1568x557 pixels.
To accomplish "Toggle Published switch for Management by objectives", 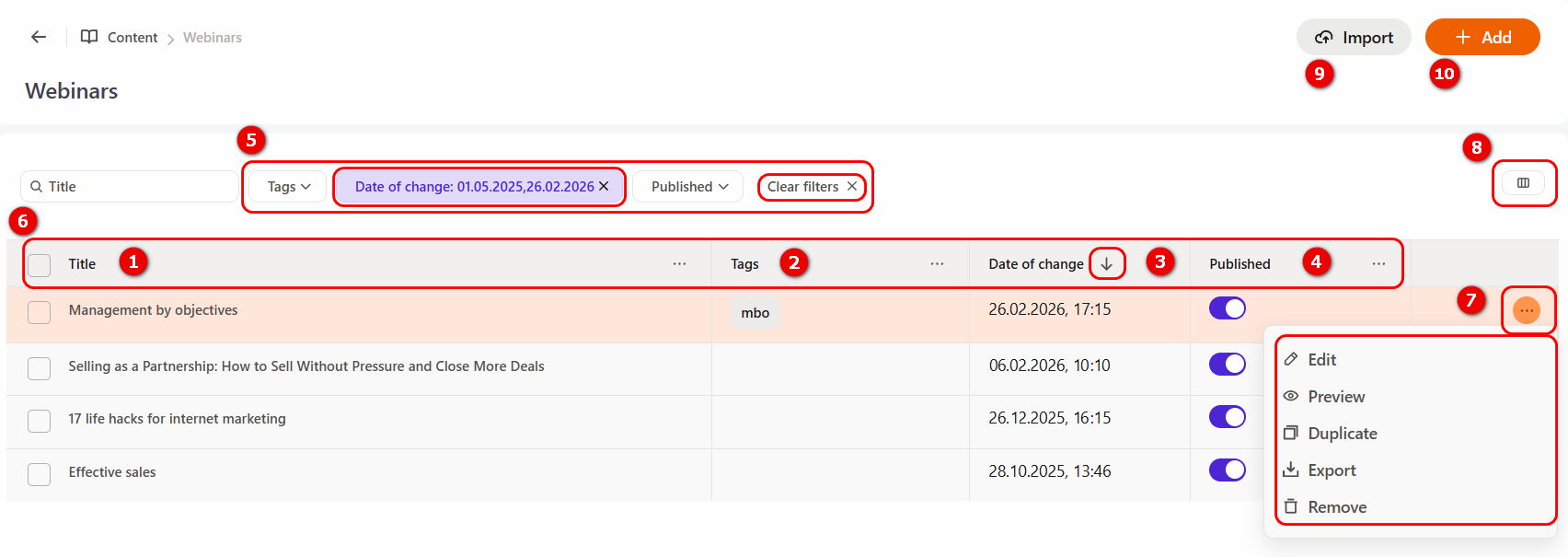I will coord(1227,308).
